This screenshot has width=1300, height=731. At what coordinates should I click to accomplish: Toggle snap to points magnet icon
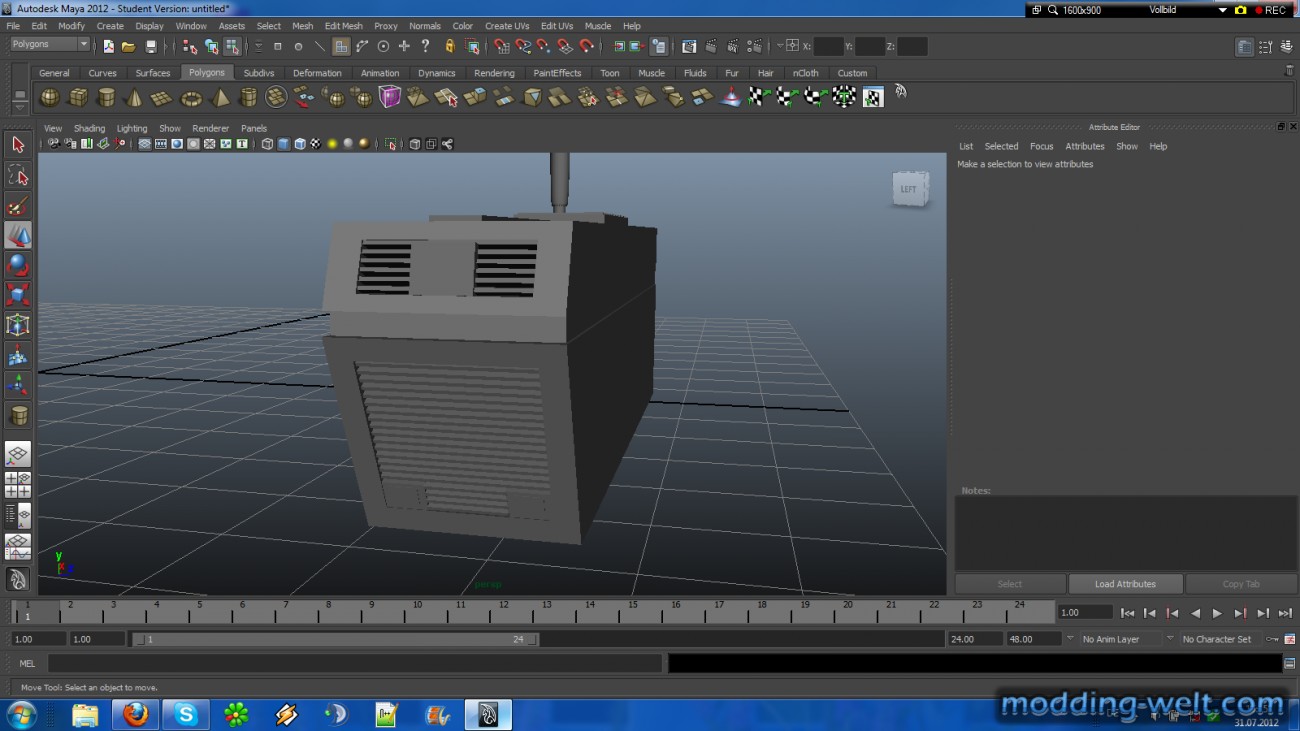(544, 46)
